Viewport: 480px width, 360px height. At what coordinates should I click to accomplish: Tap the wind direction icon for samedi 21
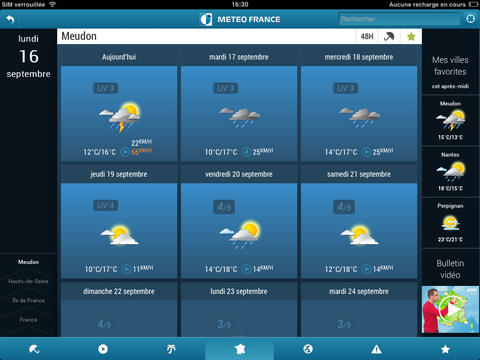(x=366, y=269)
